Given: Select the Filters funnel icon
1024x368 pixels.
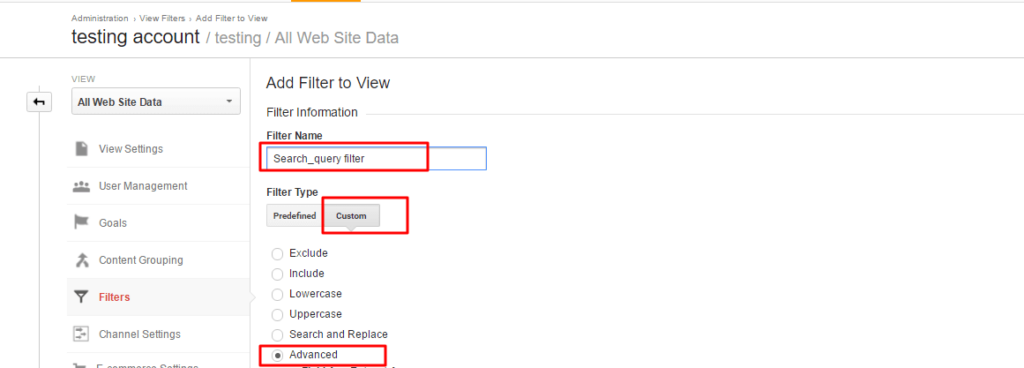Looking at the screenshot, I should pyautogui.click(x=81, y=297).
